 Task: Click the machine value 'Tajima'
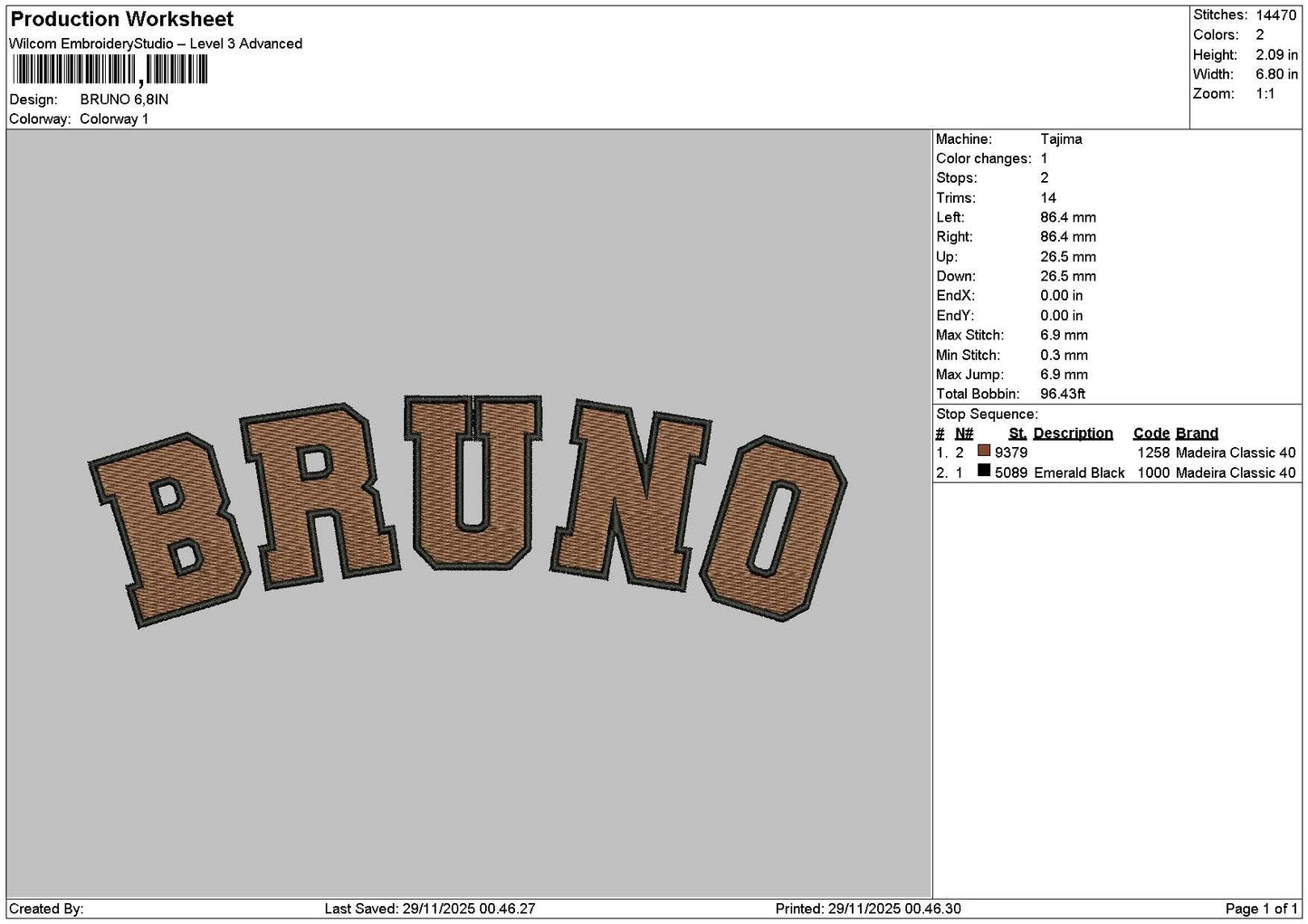click(1061, 139)
